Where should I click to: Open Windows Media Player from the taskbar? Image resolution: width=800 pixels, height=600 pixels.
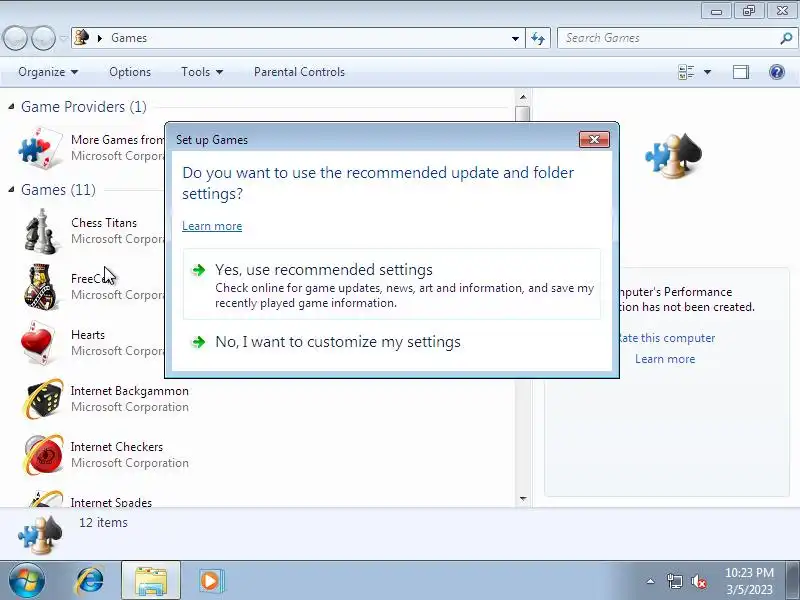(210, 581)
